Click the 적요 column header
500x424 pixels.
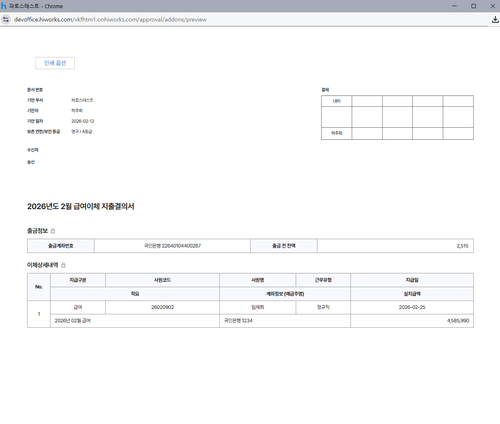click(135, 294)
